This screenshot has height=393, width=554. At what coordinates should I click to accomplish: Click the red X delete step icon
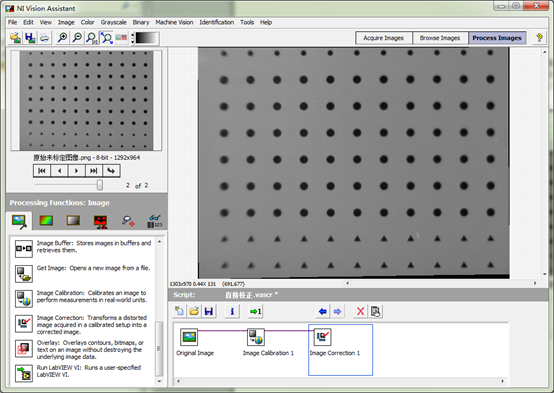click(360, 311)
